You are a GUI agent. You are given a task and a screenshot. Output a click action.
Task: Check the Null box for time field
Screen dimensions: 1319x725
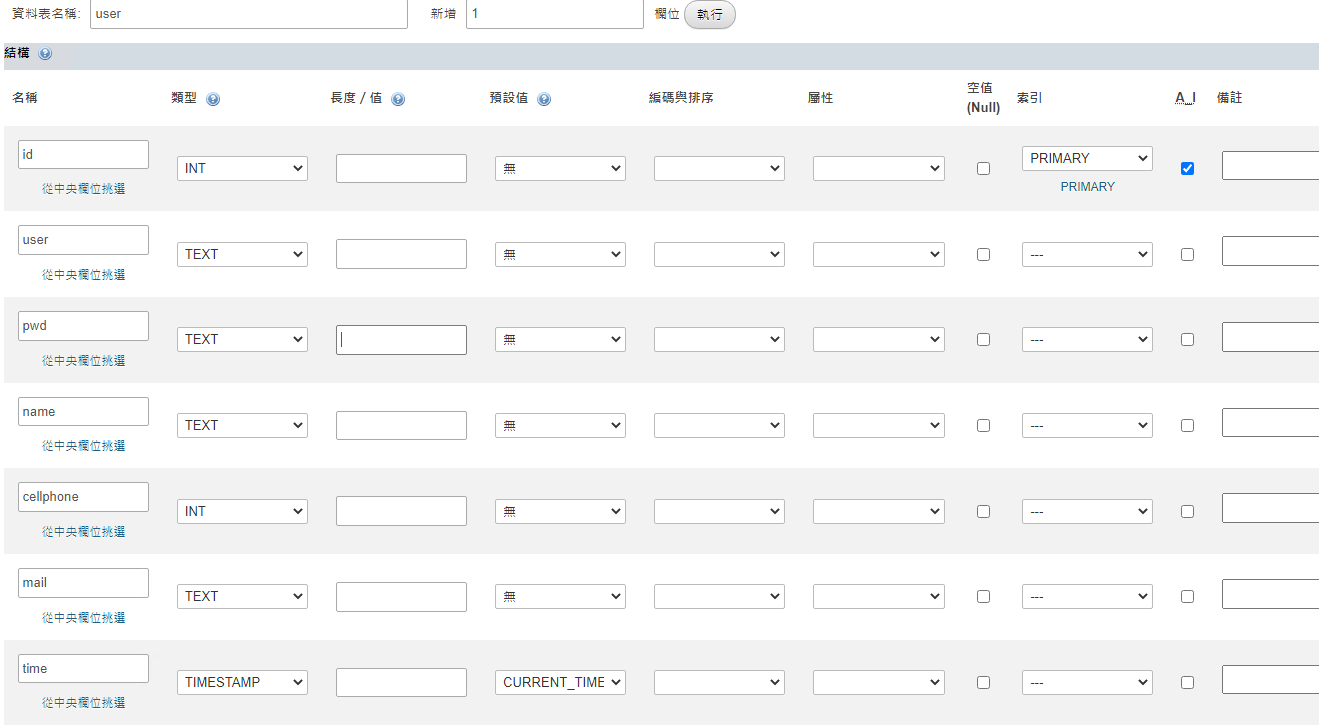(x=983, y=682)
